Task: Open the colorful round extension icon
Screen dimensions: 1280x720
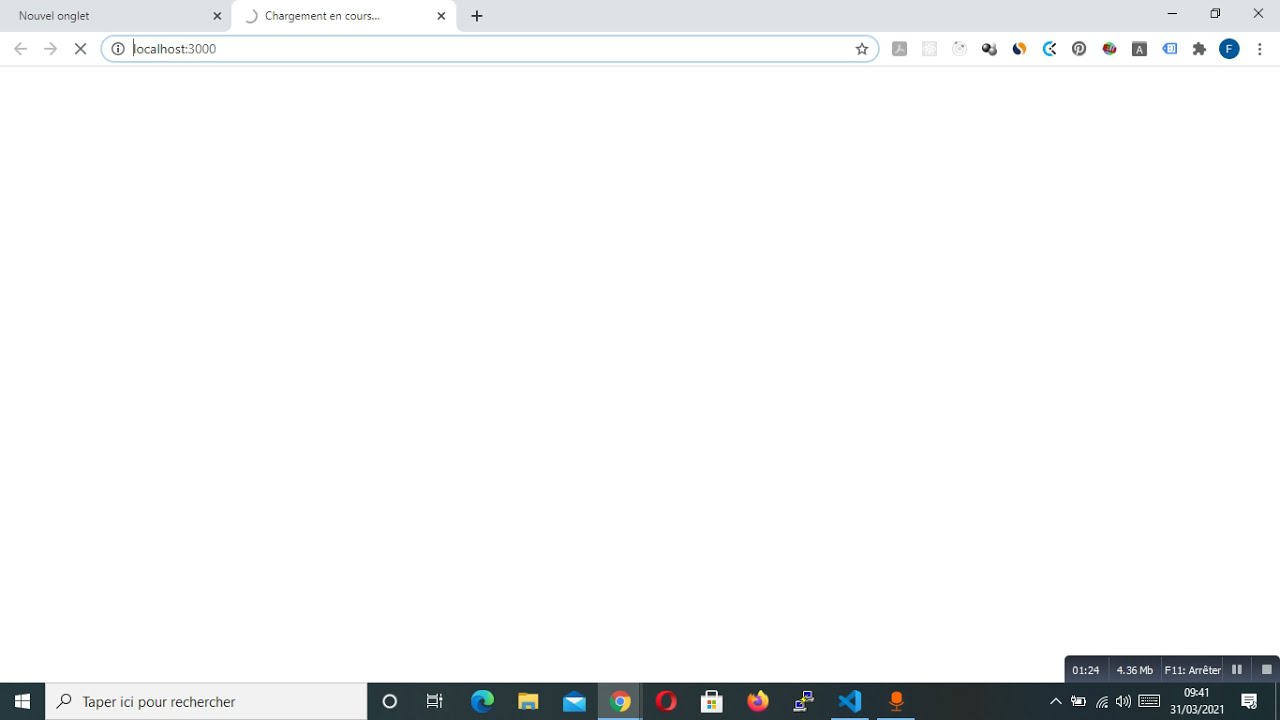Action: (1109, 48)
